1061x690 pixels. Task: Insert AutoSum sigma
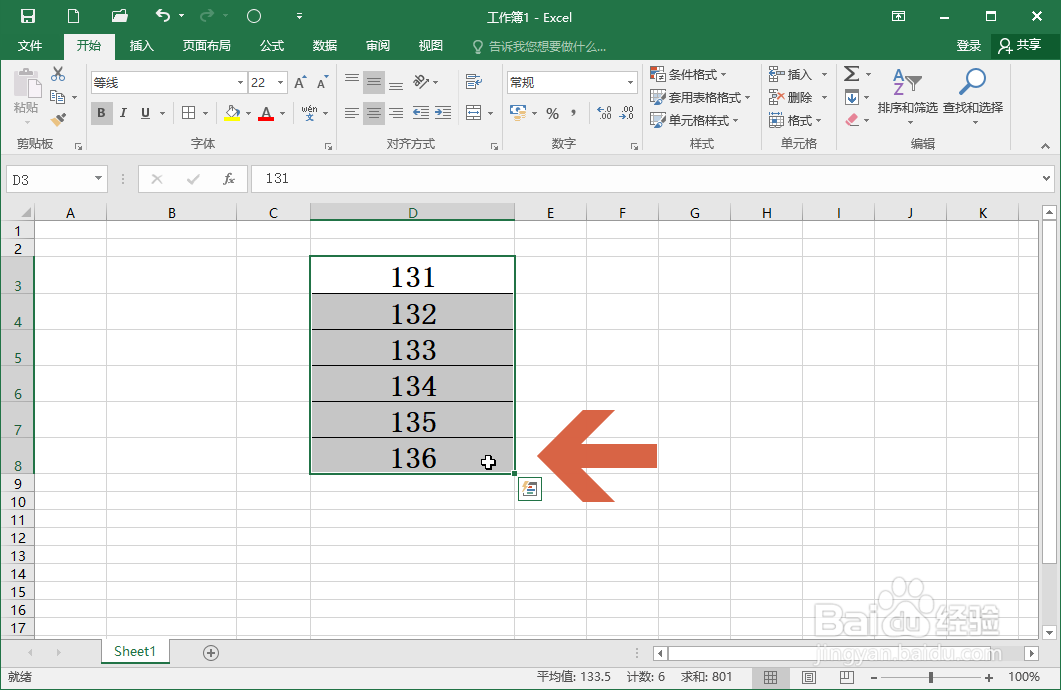pyautogui.click(x=852, y=73)
